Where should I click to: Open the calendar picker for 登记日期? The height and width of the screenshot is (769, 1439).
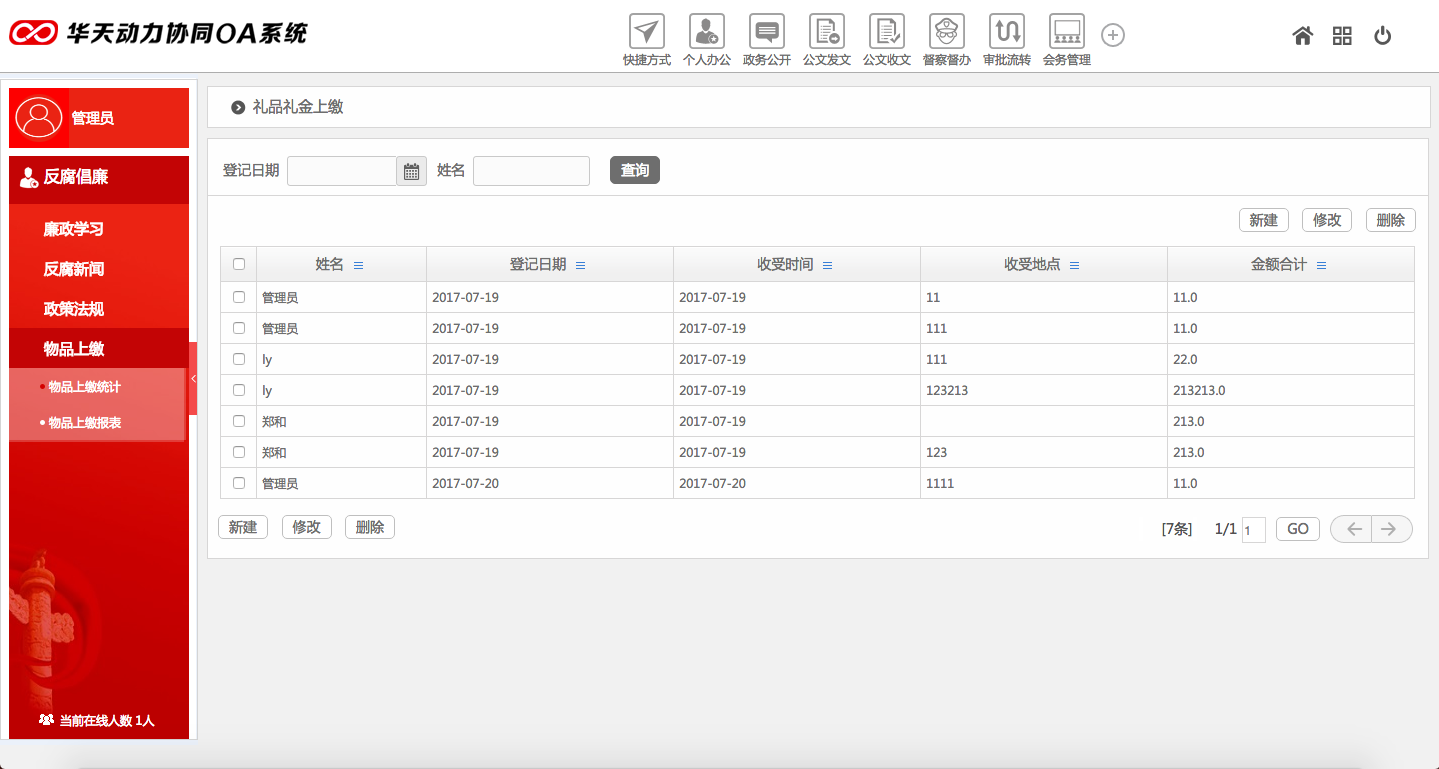point(410,170)
